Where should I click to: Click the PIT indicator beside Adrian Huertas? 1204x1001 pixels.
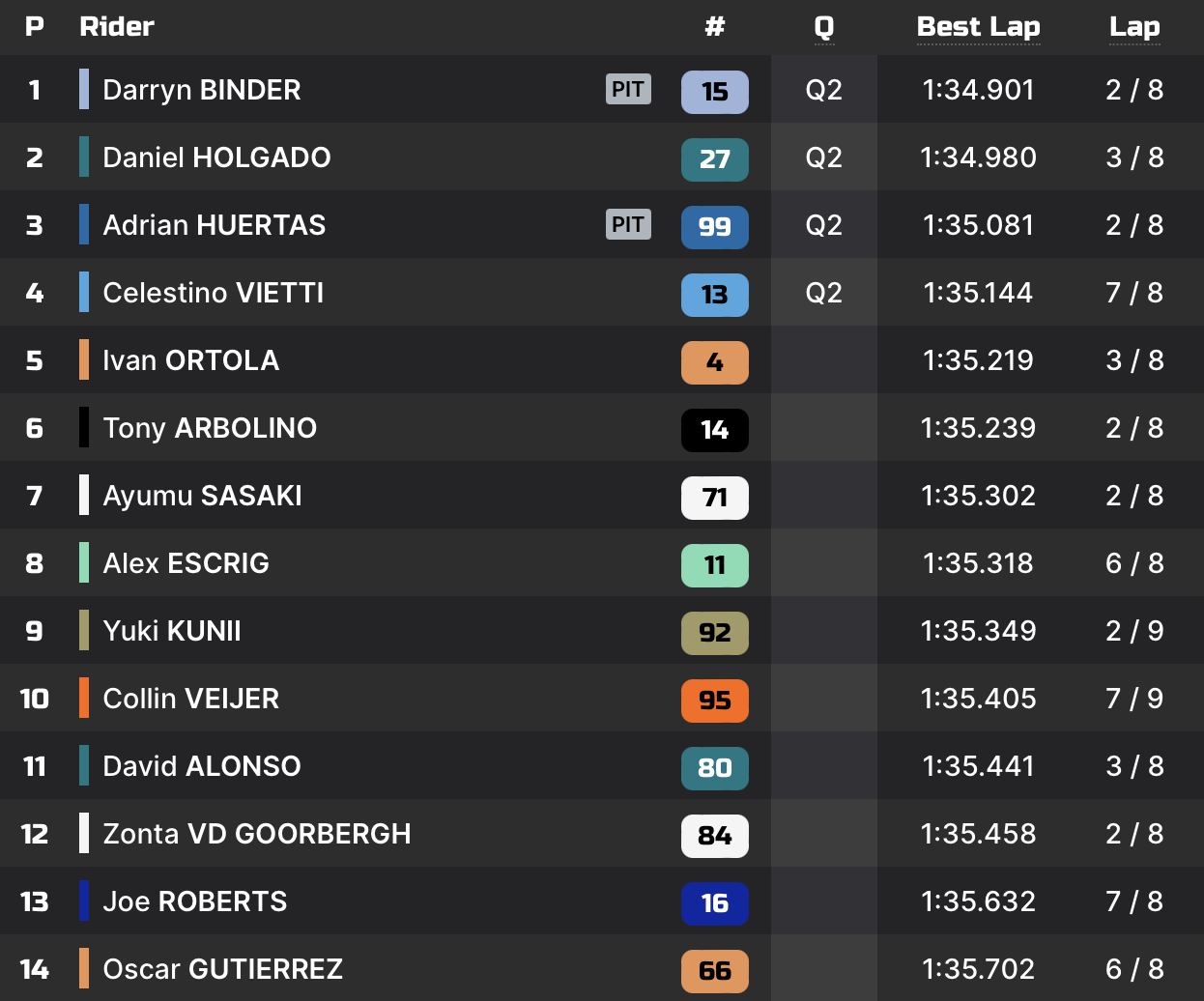tap(628, 225)
